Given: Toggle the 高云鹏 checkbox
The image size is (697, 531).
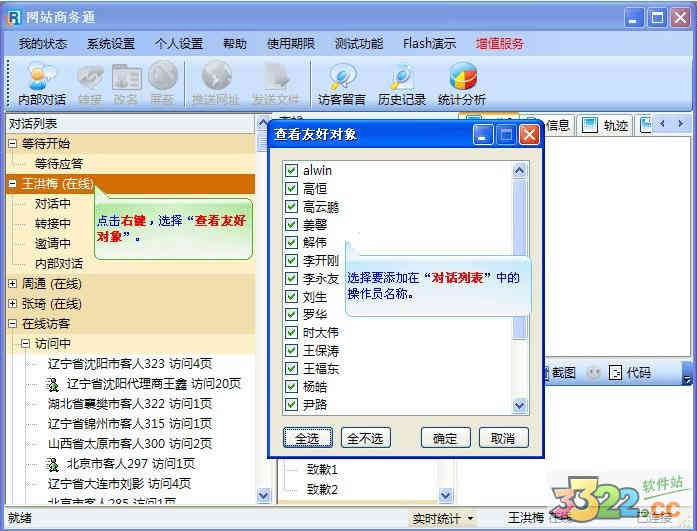Looking at the screenshot, I should (x=292, y=207).
